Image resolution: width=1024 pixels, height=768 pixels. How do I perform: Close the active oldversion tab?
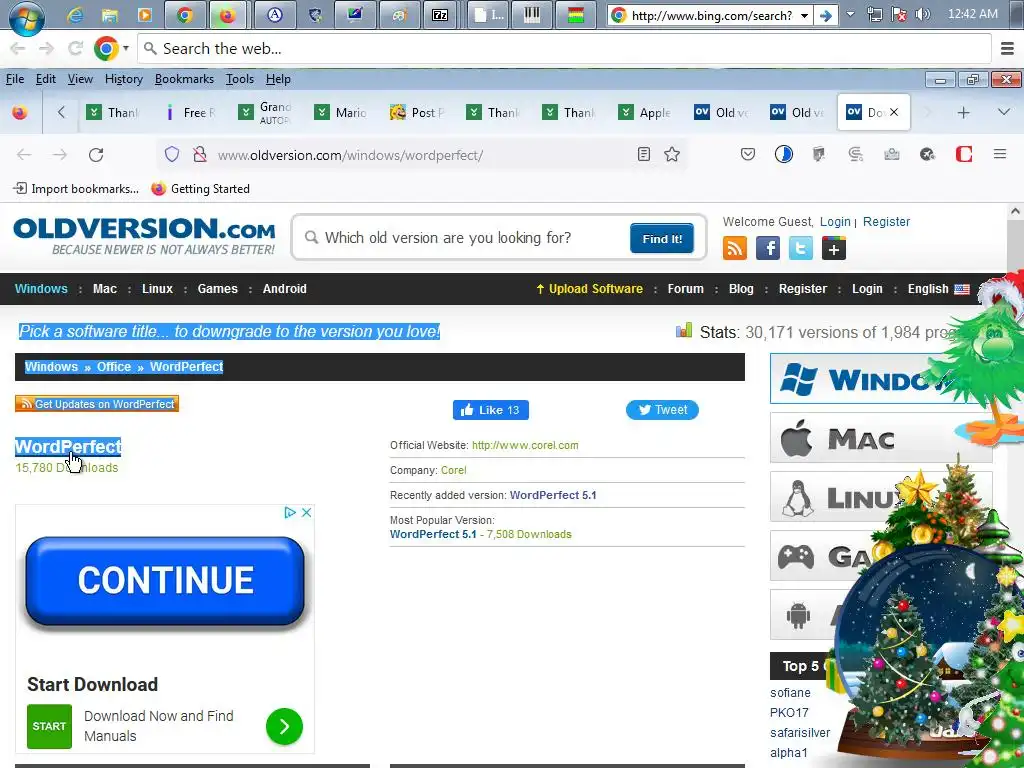[x=894, y=112]
